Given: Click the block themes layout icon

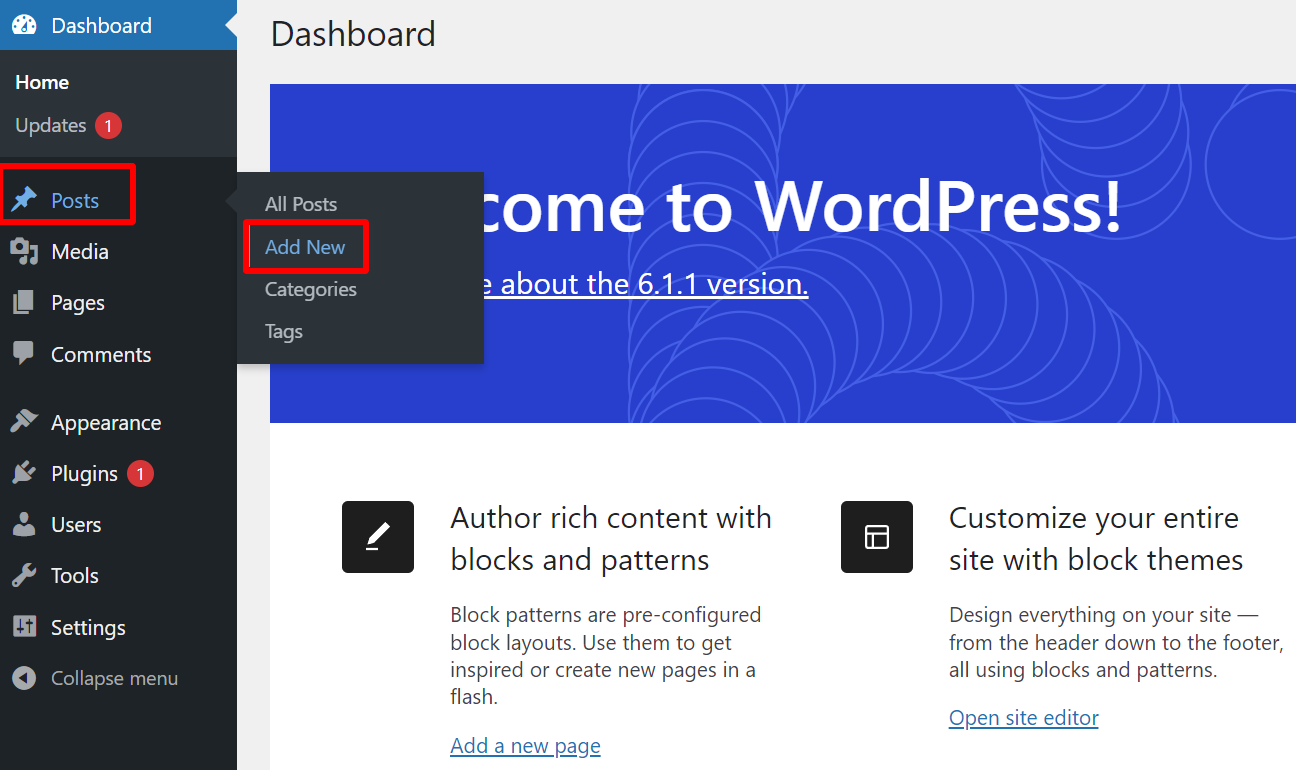Looking at the screenshot, I should [x=876, y=537].
